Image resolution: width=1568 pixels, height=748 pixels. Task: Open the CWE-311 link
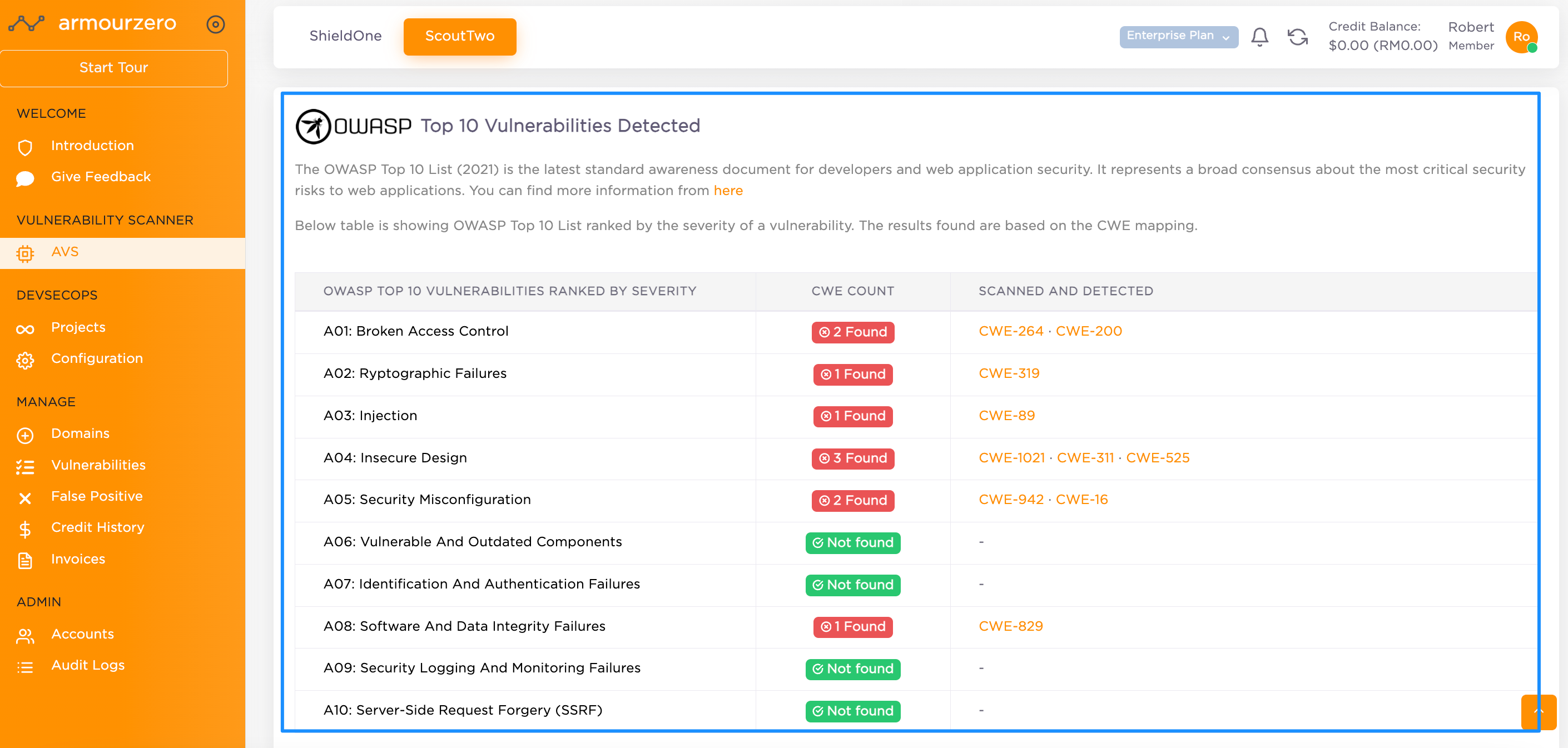pyautogui.click(x=1085, y=458)
